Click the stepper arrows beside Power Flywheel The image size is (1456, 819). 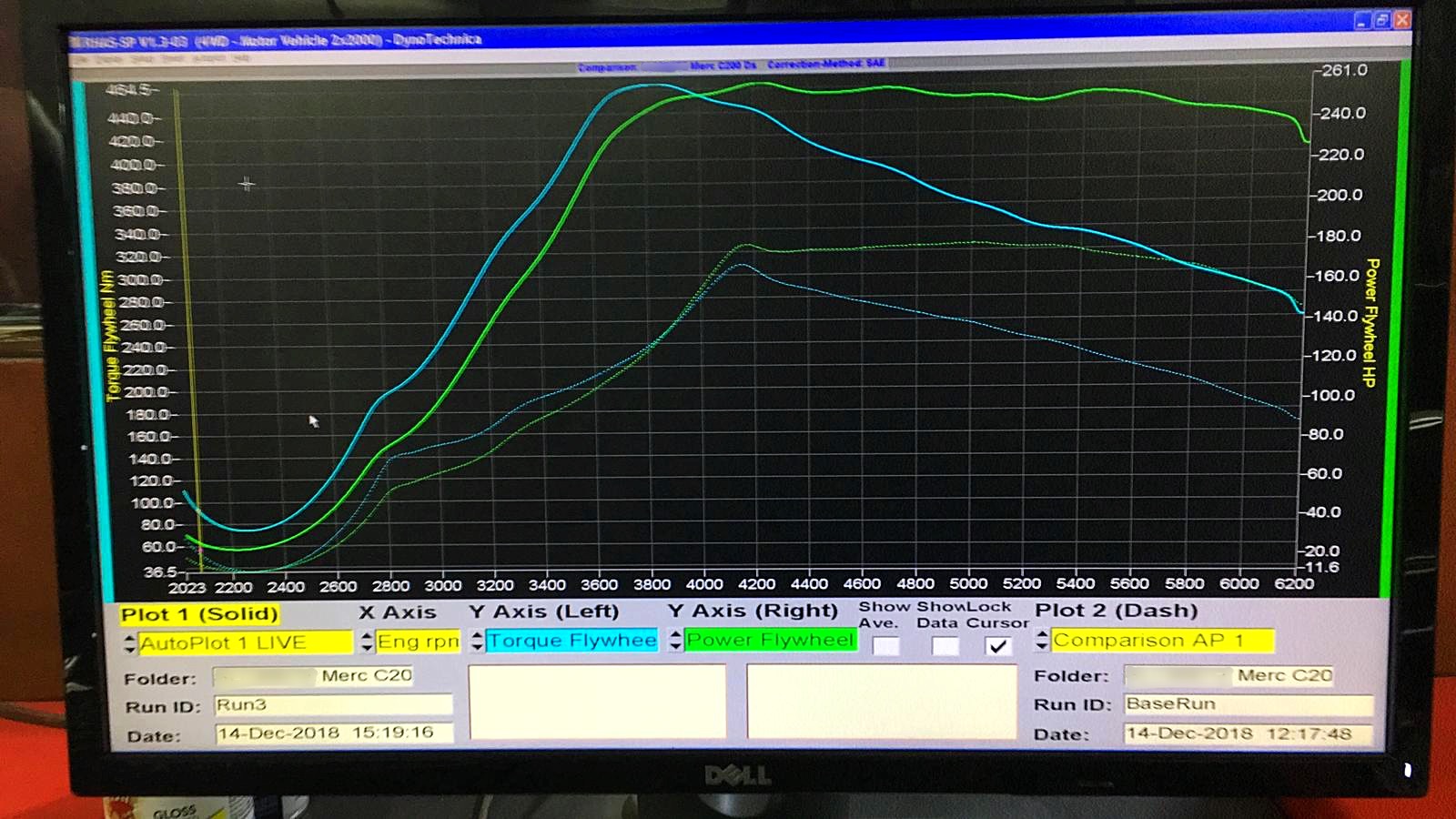[x=675, y=640]
